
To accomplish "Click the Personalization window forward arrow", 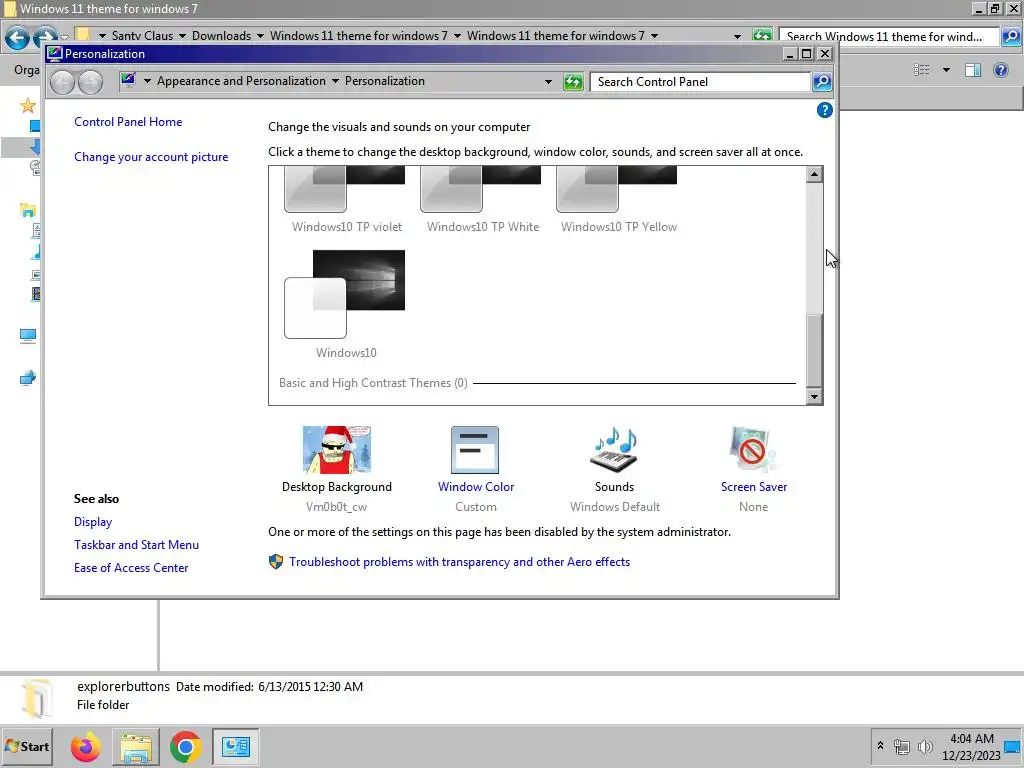I will (90, 82).
